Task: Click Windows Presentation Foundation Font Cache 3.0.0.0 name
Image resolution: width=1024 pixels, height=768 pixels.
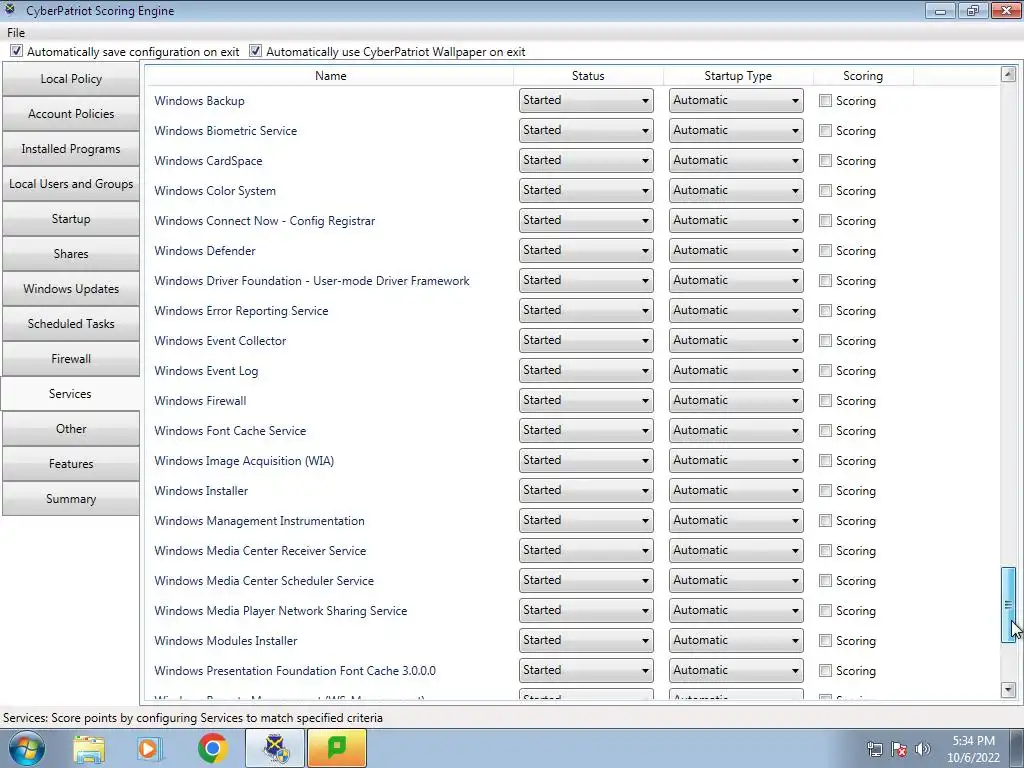Action: (x=295, y=671)
